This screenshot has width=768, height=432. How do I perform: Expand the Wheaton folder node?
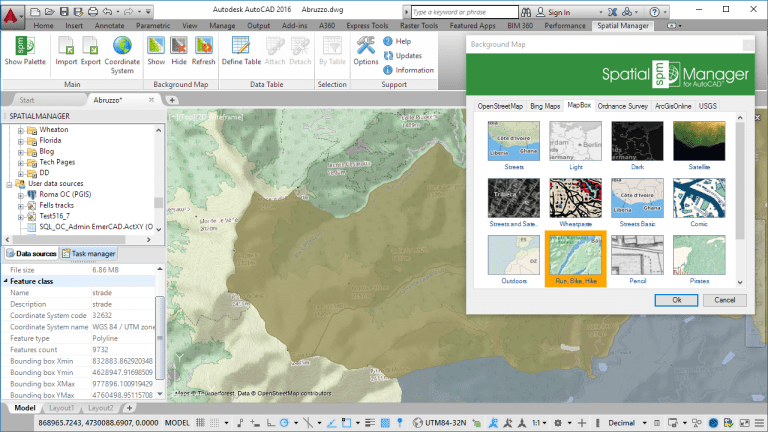[21, 130]
